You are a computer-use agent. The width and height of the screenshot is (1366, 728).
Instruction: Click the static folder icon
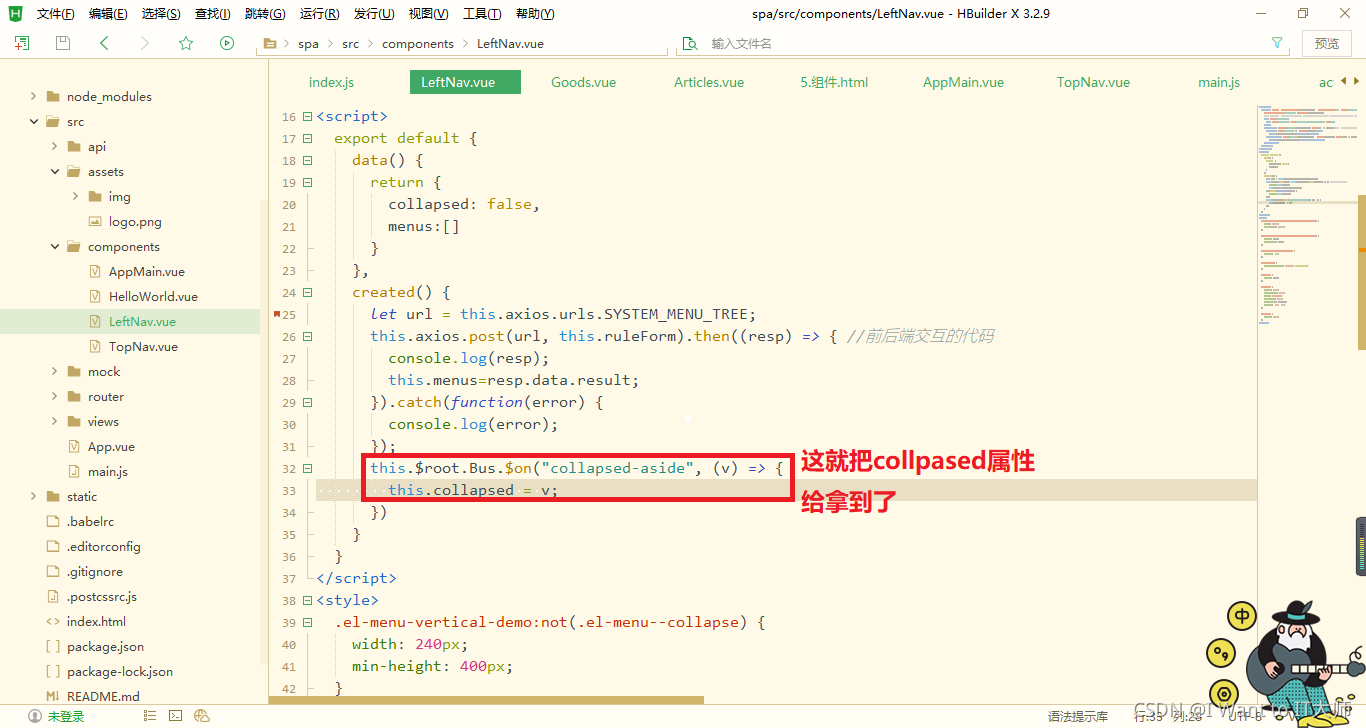pos(54,497)
